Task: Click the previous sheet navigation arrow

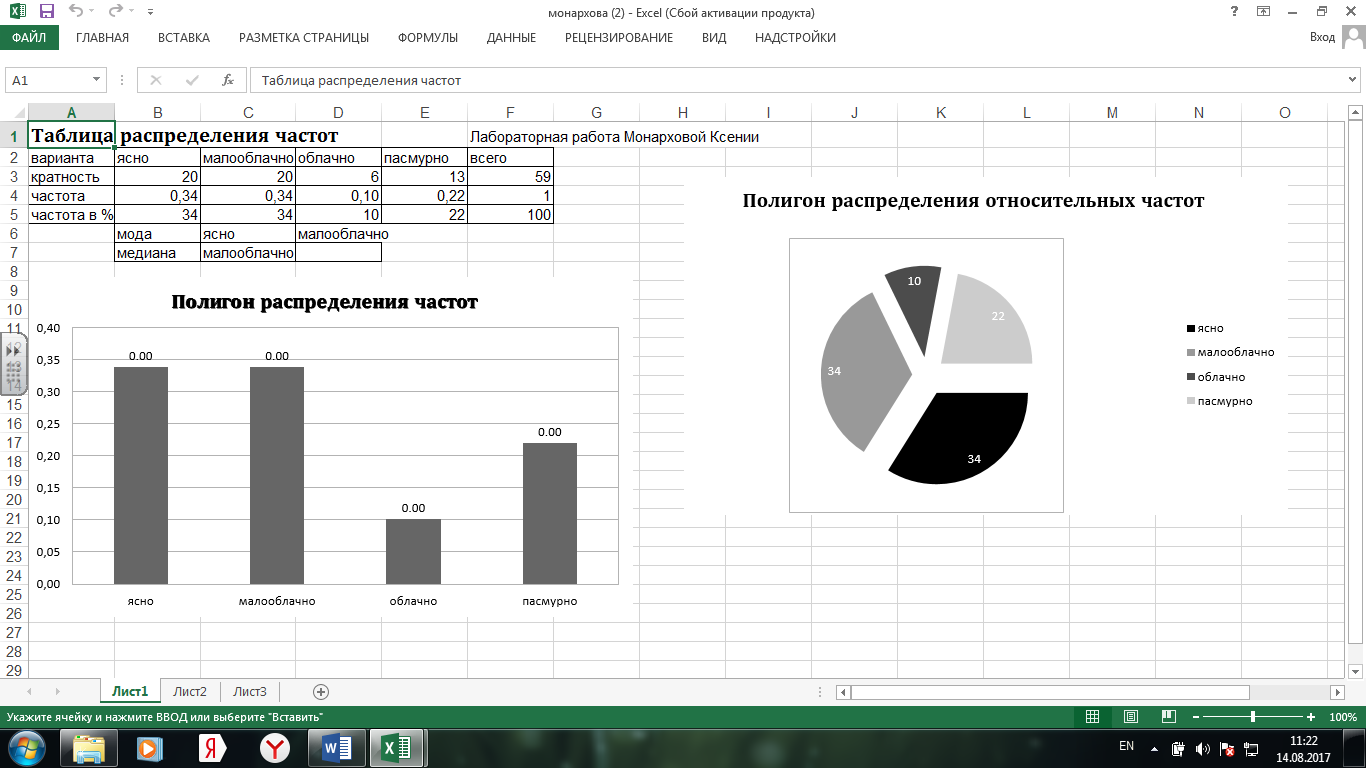Action: tap(29, 691)
